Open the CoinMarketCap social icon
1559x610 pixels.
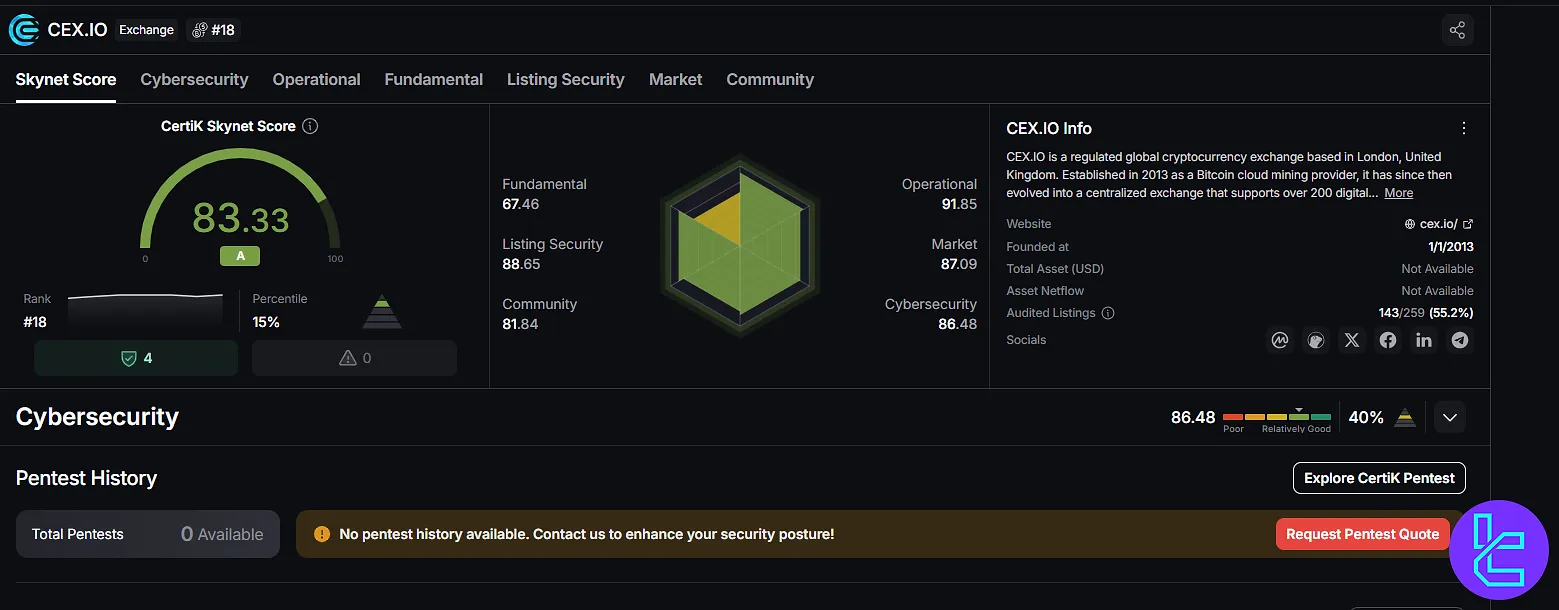click(x=1280, y=340)
